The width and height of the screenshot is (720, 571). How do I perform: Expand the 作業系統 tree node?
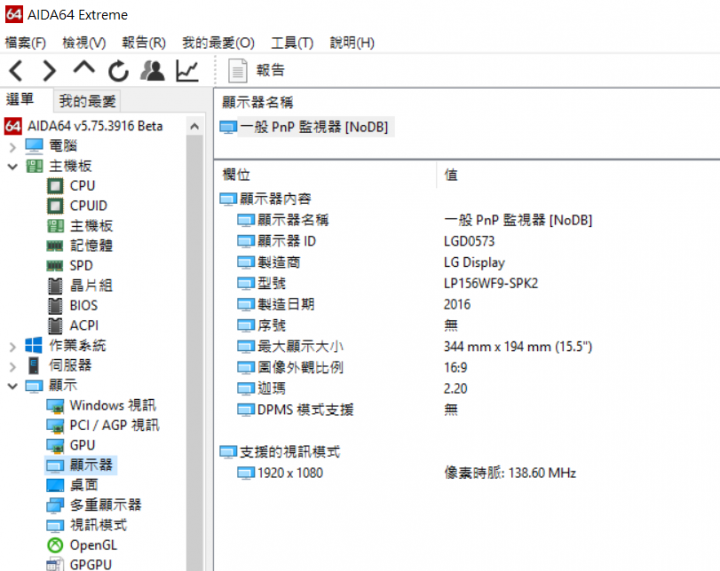click(12, 347)
